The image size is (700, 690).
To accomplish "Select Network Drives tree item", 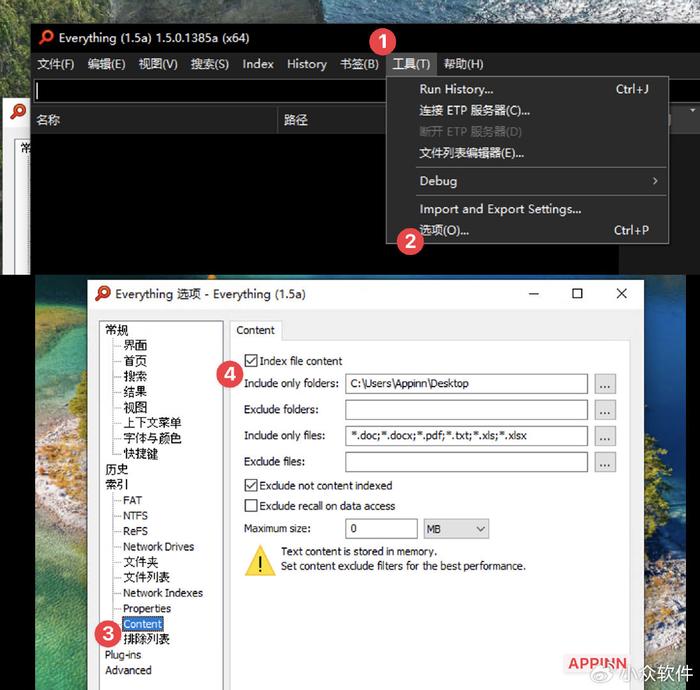I will (158, 547).
